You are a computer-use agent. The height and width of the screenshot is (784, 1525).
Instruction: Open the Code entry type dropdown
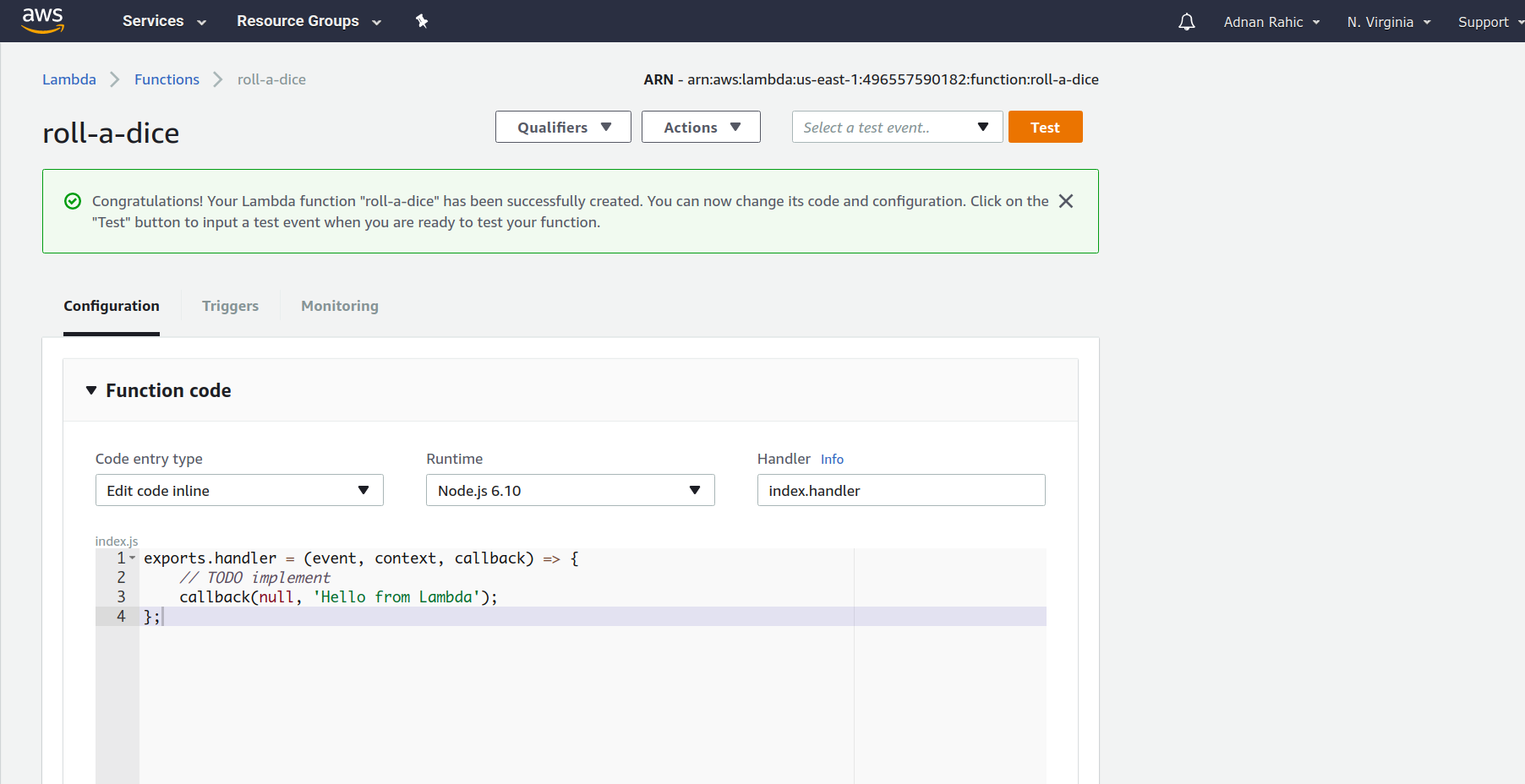(x=239, y=490)
